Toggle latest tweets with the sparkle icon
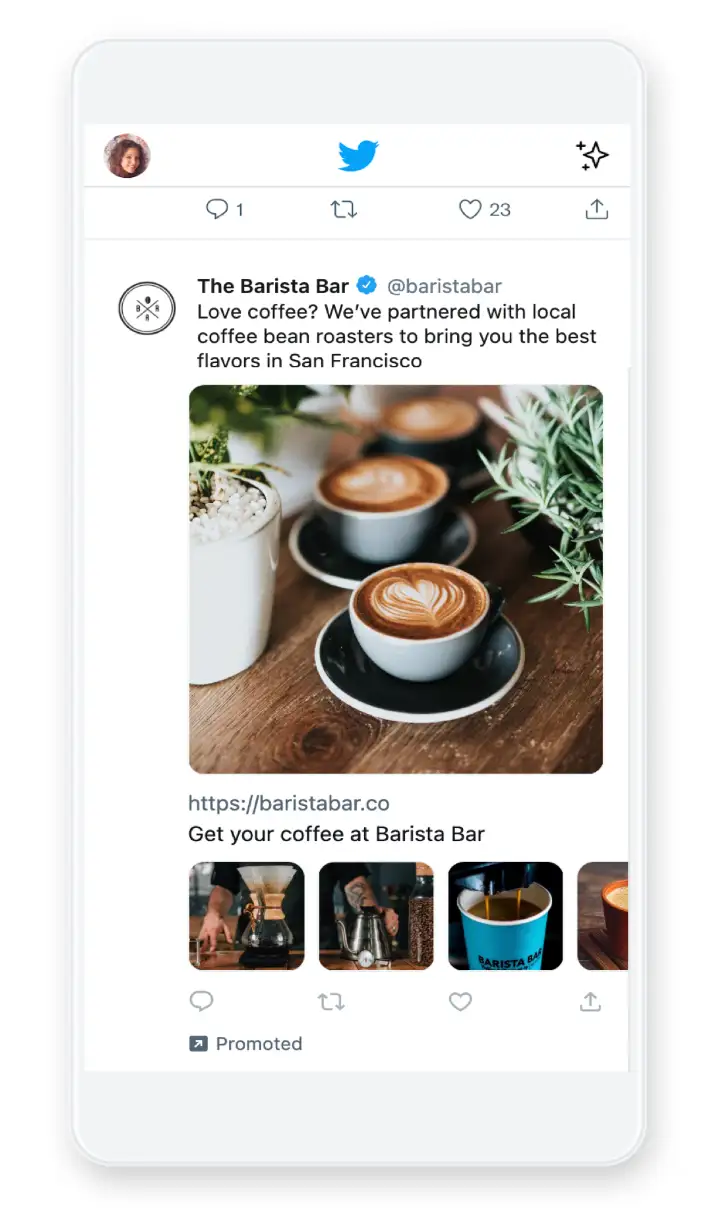728x1218 pixels. [592, 155]
